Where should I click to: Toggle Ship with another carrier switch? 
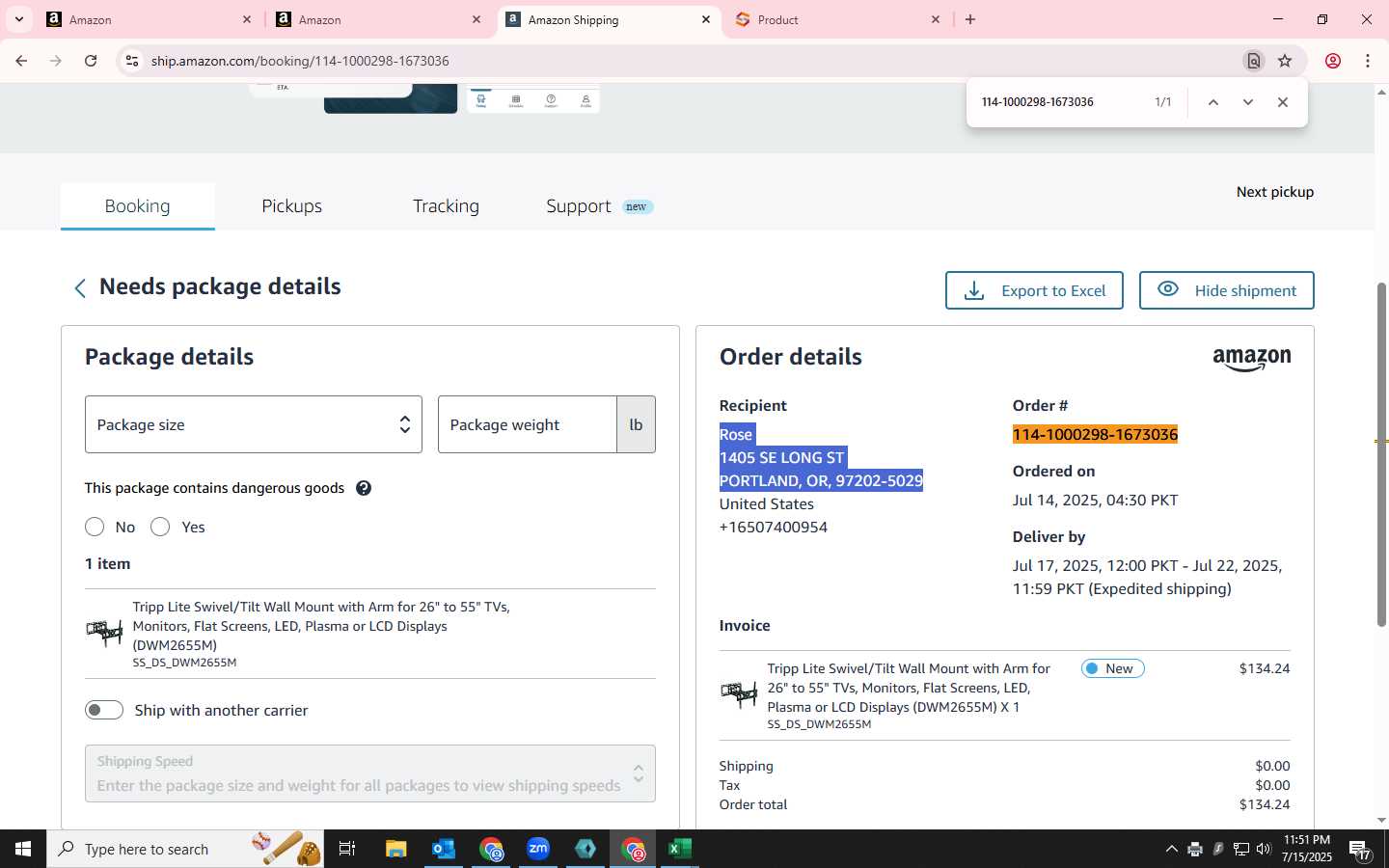click(104, 710)
